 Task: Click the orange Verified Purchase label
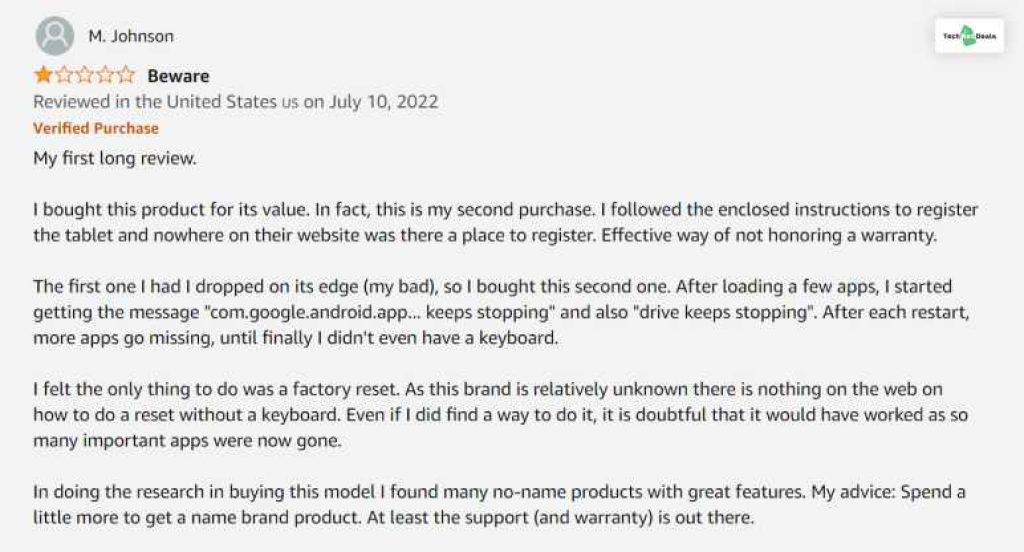pyautogui.click(x=96, y=128)
